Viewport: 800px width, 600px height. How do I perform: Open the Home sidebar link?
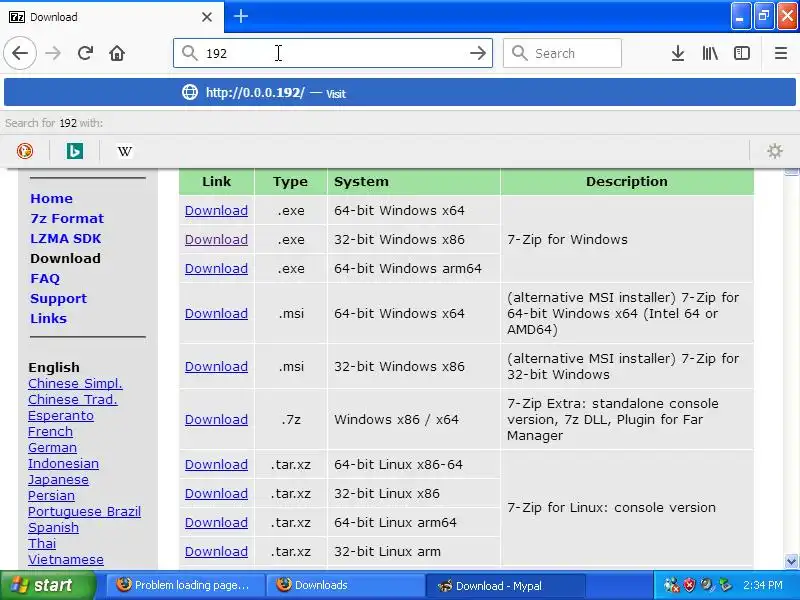[x=51, y=198]
